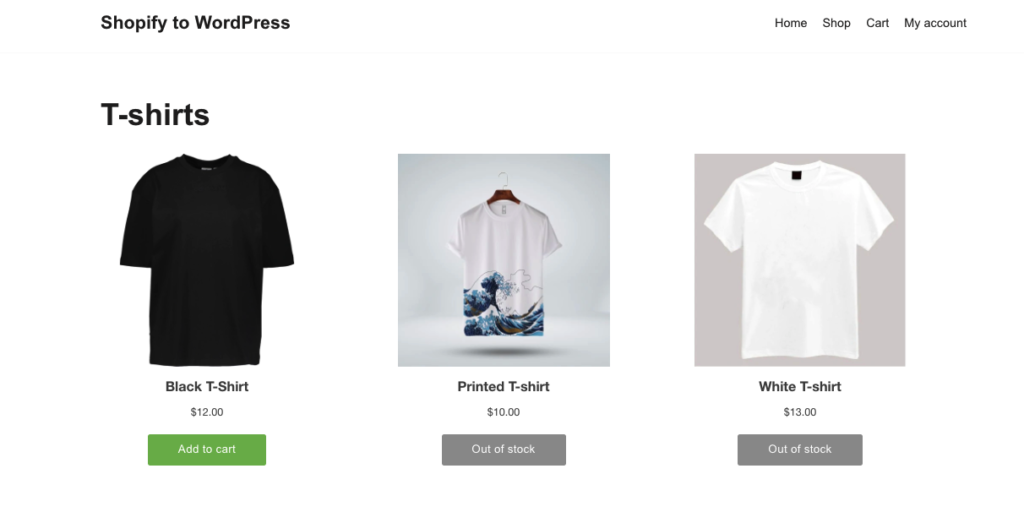Click the Printed T-shirt product title
Image resolution: width=1024 pixels, height=523 pixels.
click(504, 387)
